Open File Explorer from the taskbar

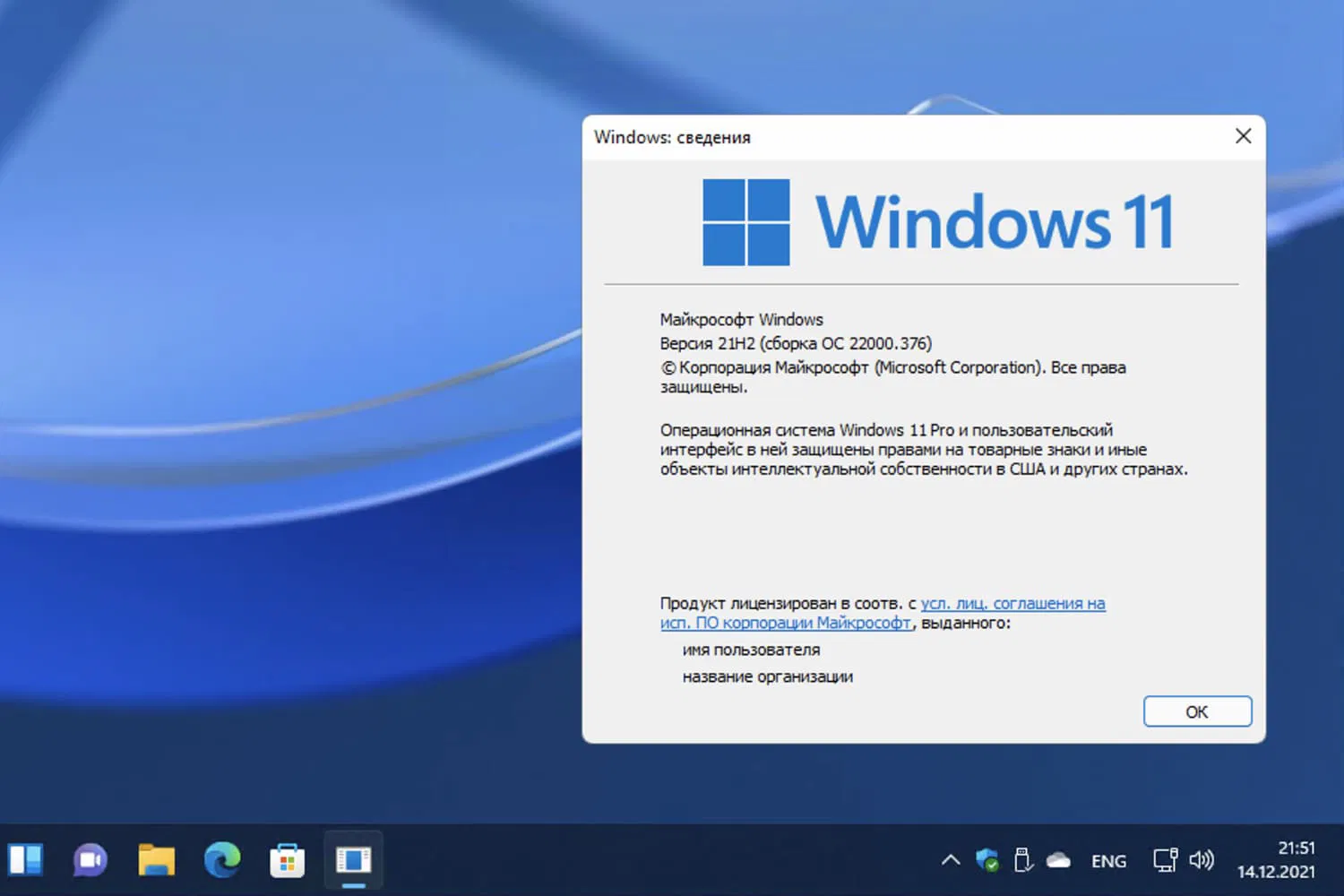[155, 859]
